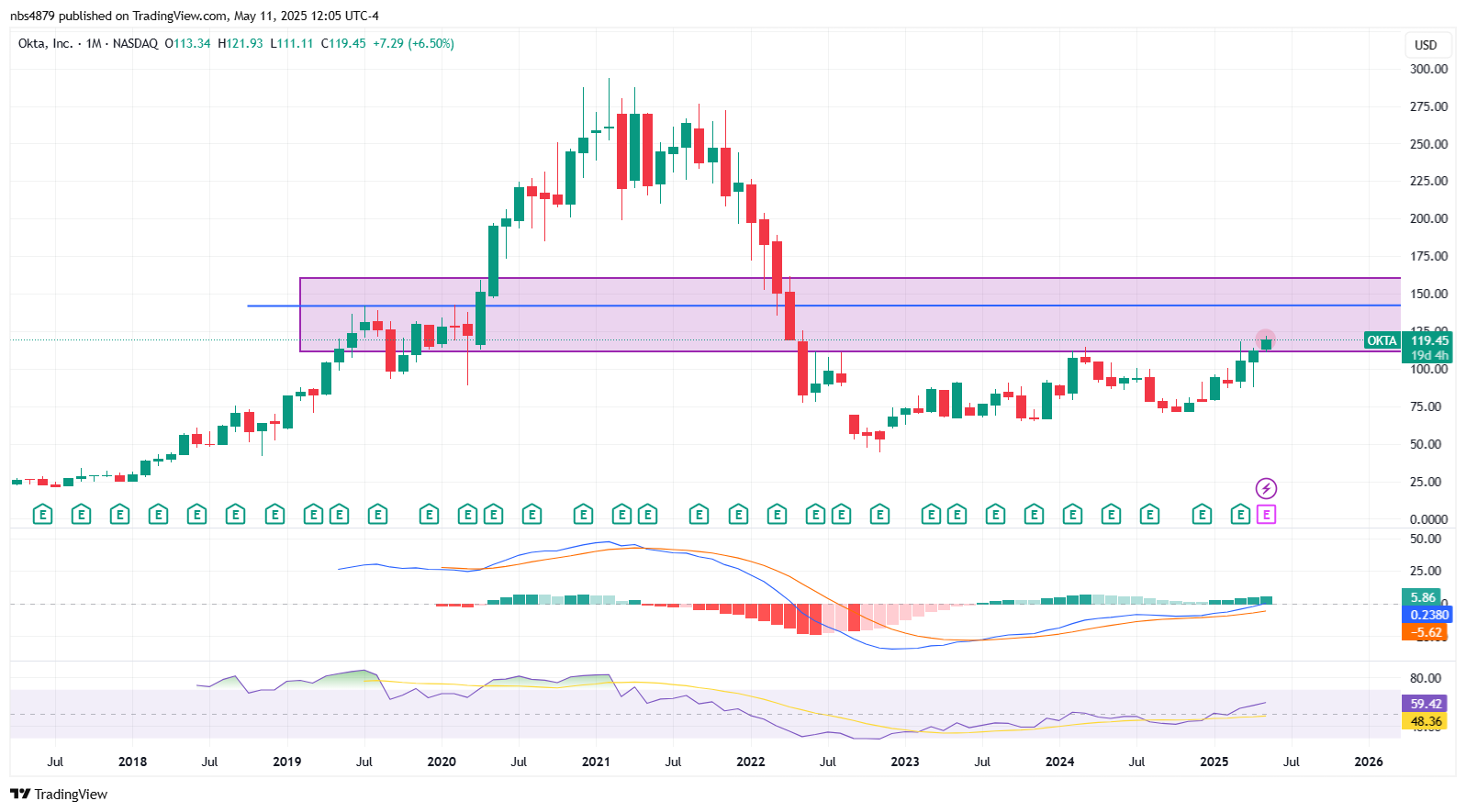Click the RSI value 59.42

coord(1426,704)
